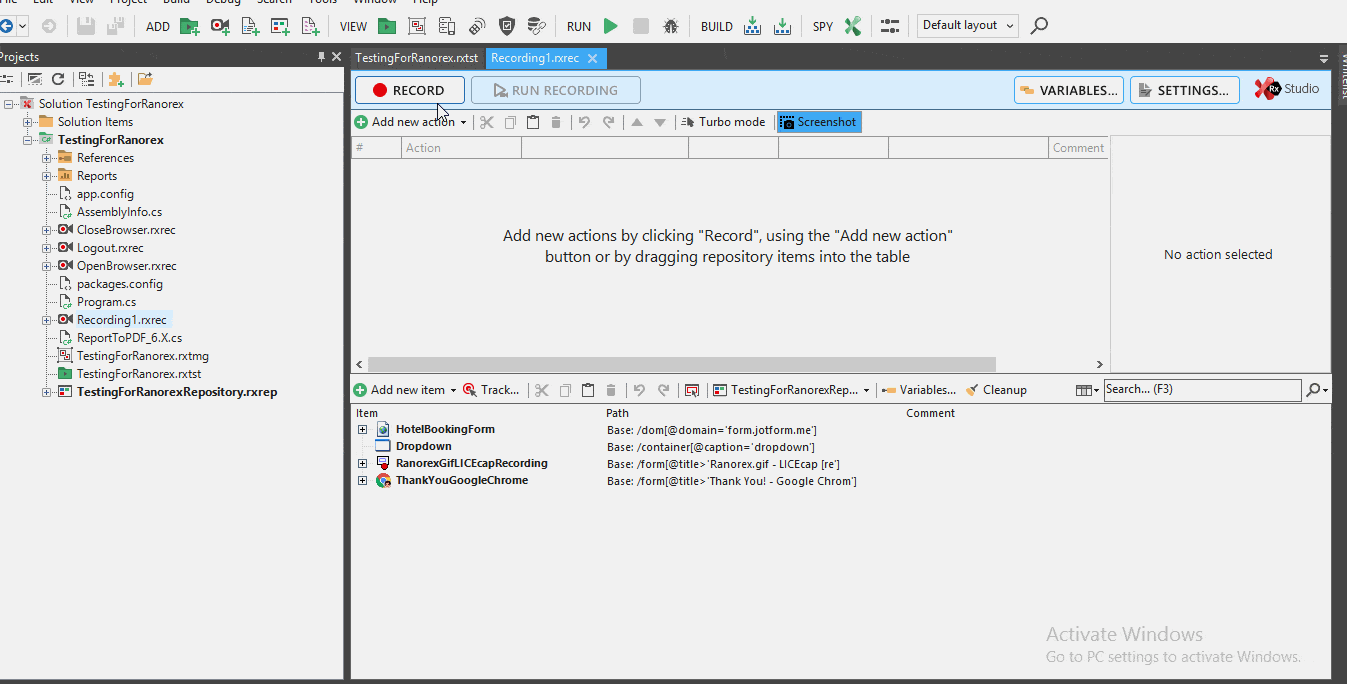Open the SETTINGS... button
The height and width of the screenshot is (684, 1347).
point(1185,90)
